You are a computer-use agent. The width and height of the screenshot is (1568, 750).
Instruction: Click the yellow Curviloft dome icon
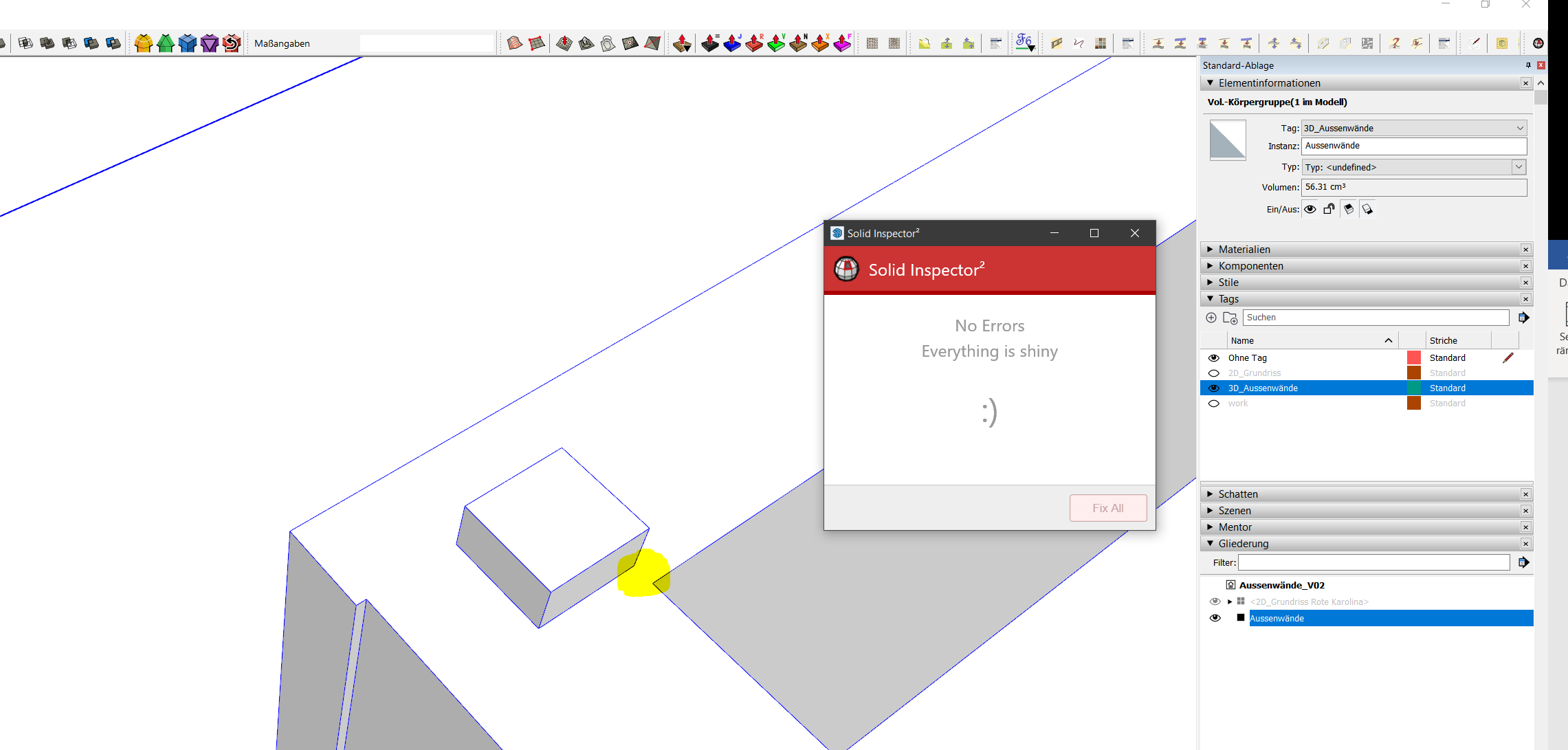(x=143, y=43)
